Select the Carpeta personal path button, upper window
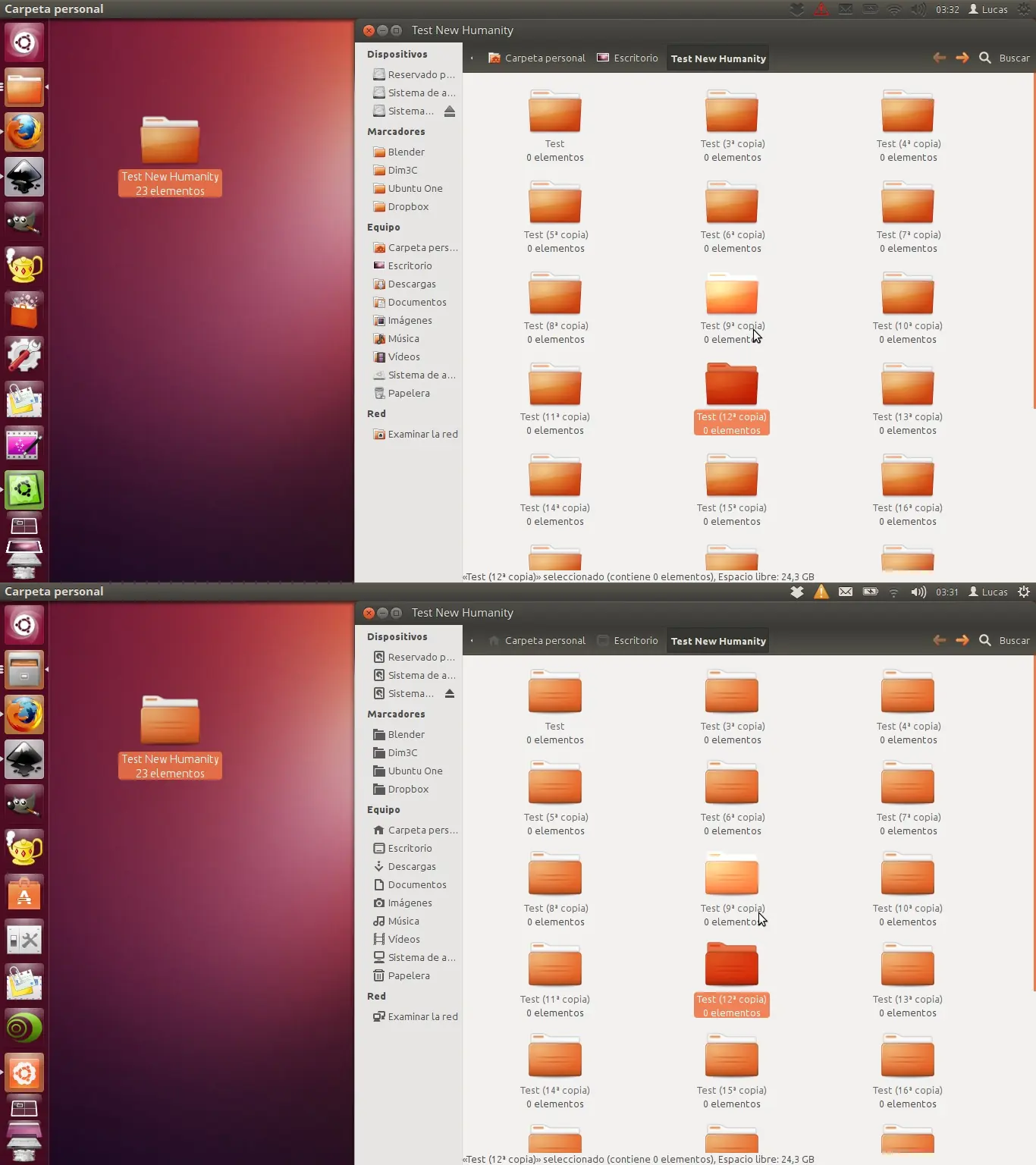The width and height of the screenshot is (1036, 1165). [x=537, y=58]
